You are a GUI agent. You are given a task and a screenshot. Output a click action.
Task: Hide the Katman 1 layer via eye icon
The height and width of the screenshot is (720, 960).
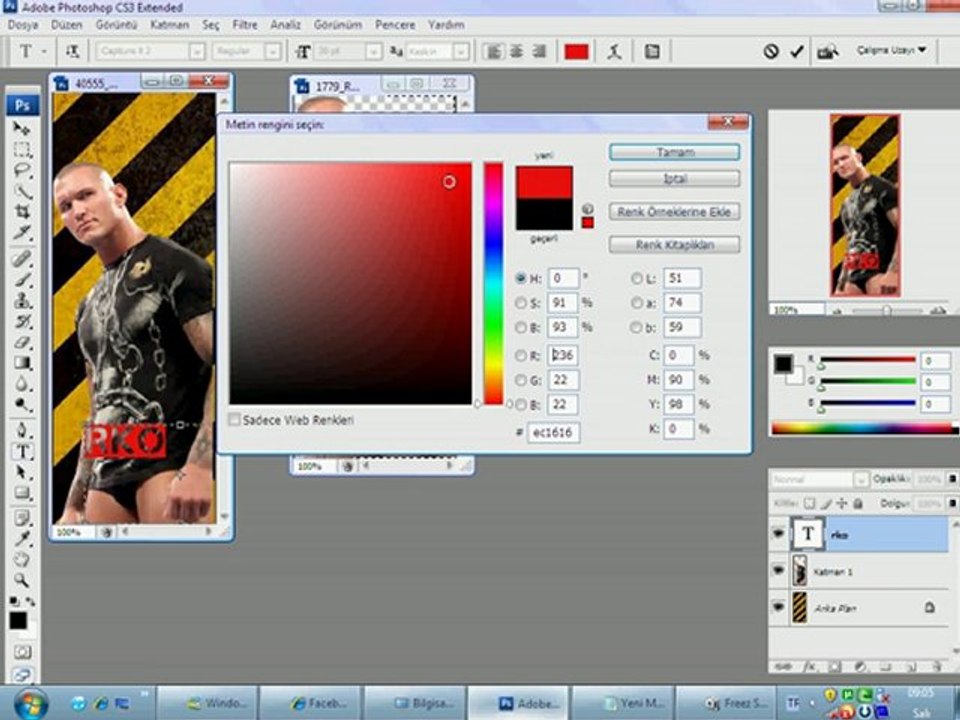[x=778, y=570]
